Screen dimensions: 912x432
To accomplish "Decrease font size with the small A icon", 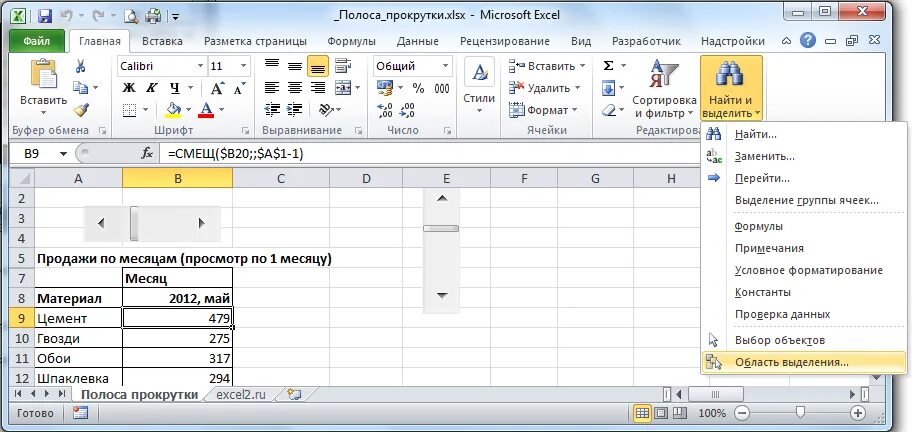I will click(239, 89).
